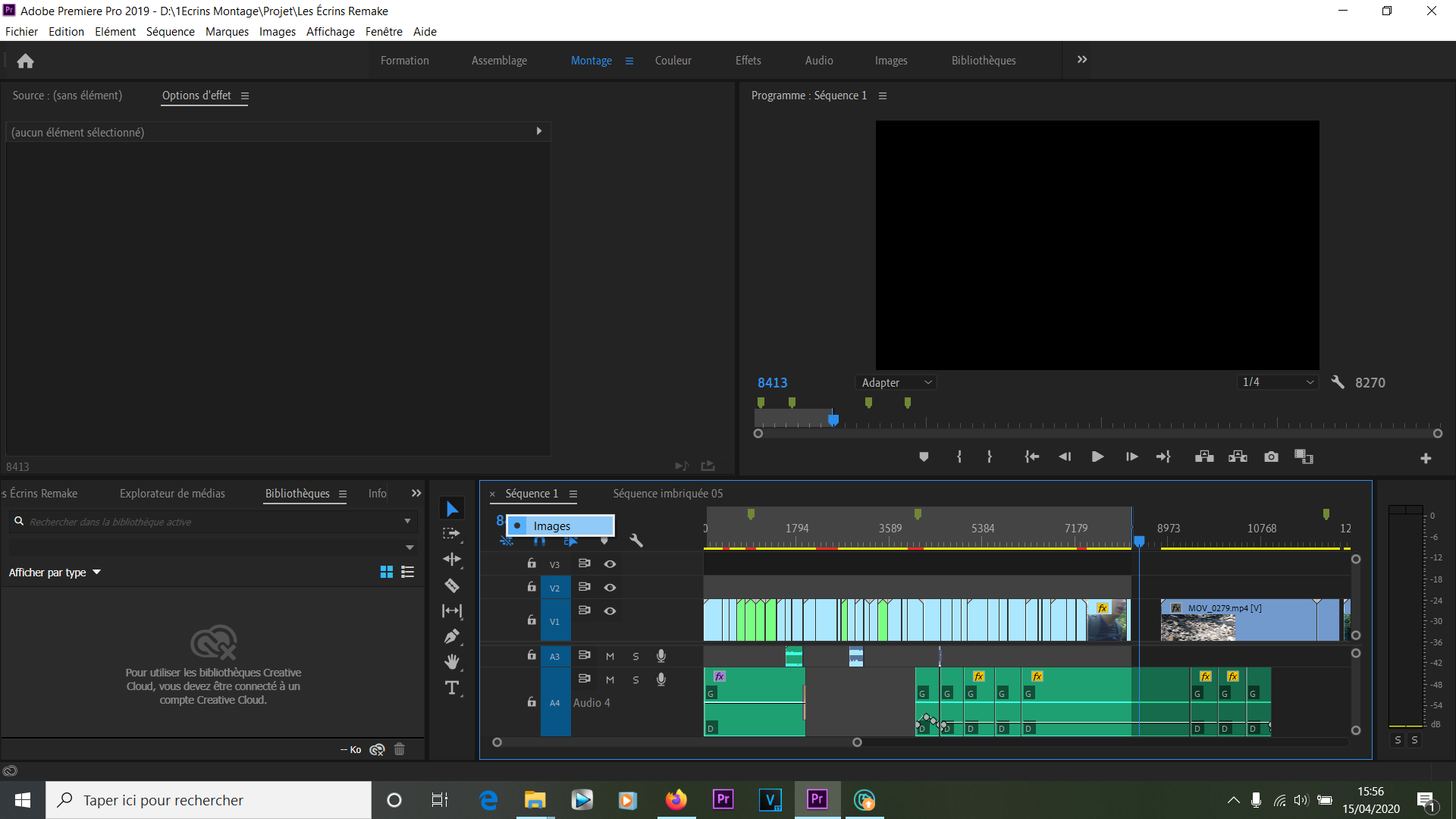Viewport: 1456px width, 819px height.
Task: Open Séquence imbriquée 05 timeline tab
Action: point(667,494)
